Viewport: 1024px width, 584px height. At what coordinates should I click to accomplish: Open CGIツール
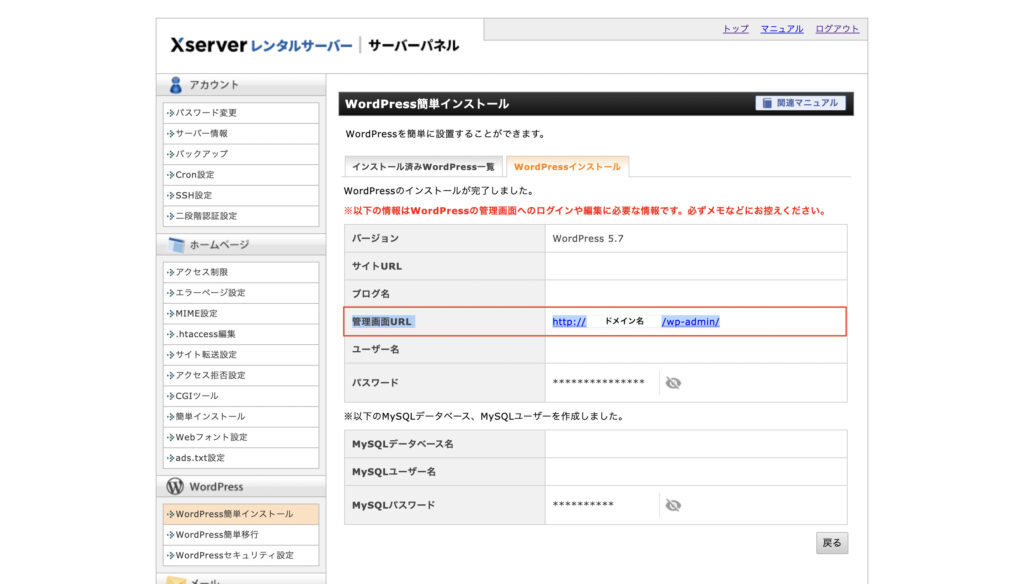[240, 396]
